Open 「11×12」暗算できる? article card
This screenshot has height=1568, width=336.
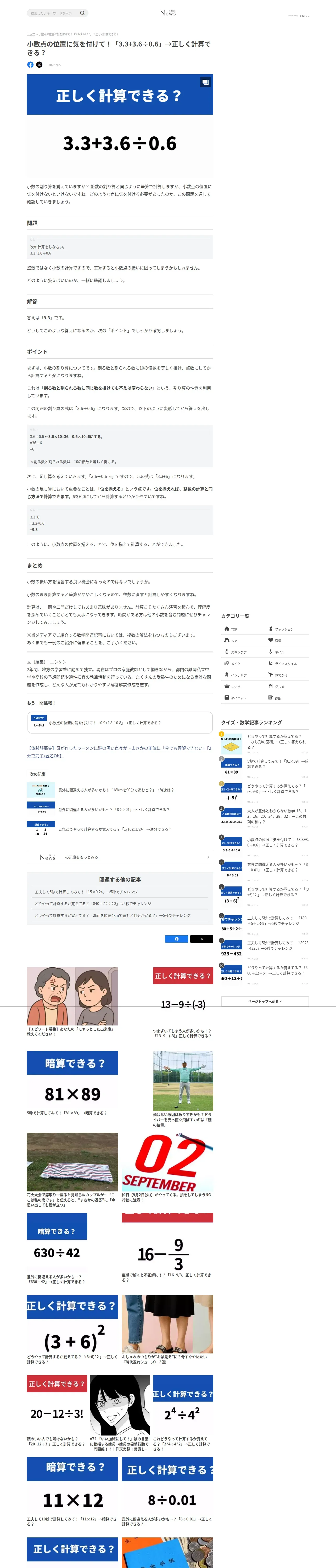72,1491
